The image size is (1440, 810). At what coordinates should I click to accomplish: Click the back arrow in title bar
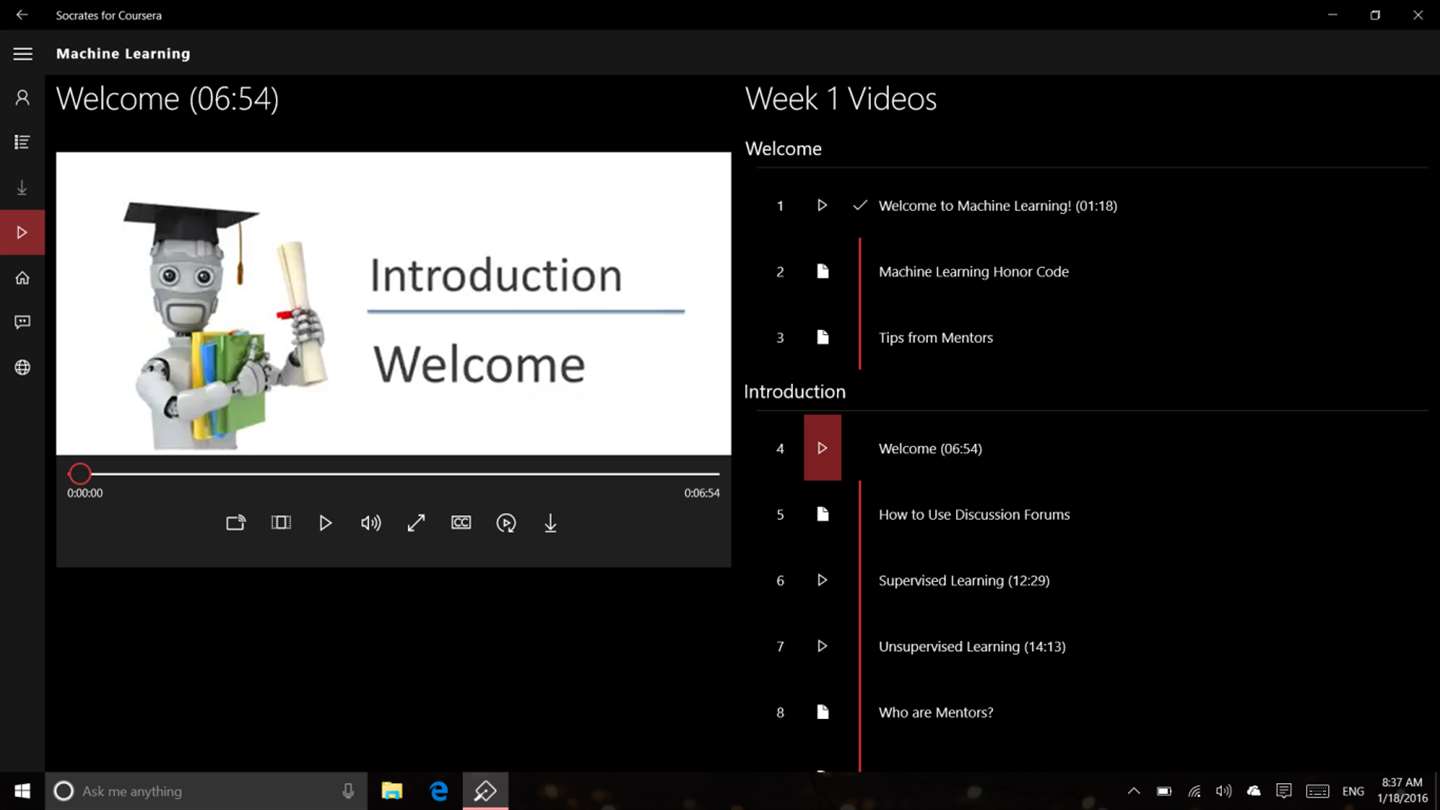pyautogui.click(x=22, y=15)
